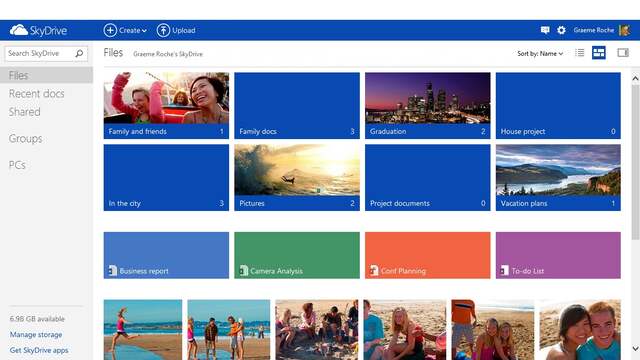Open the messaging chat icon
640x360 pixels.
pyautogui.click(x=545, y=30)
